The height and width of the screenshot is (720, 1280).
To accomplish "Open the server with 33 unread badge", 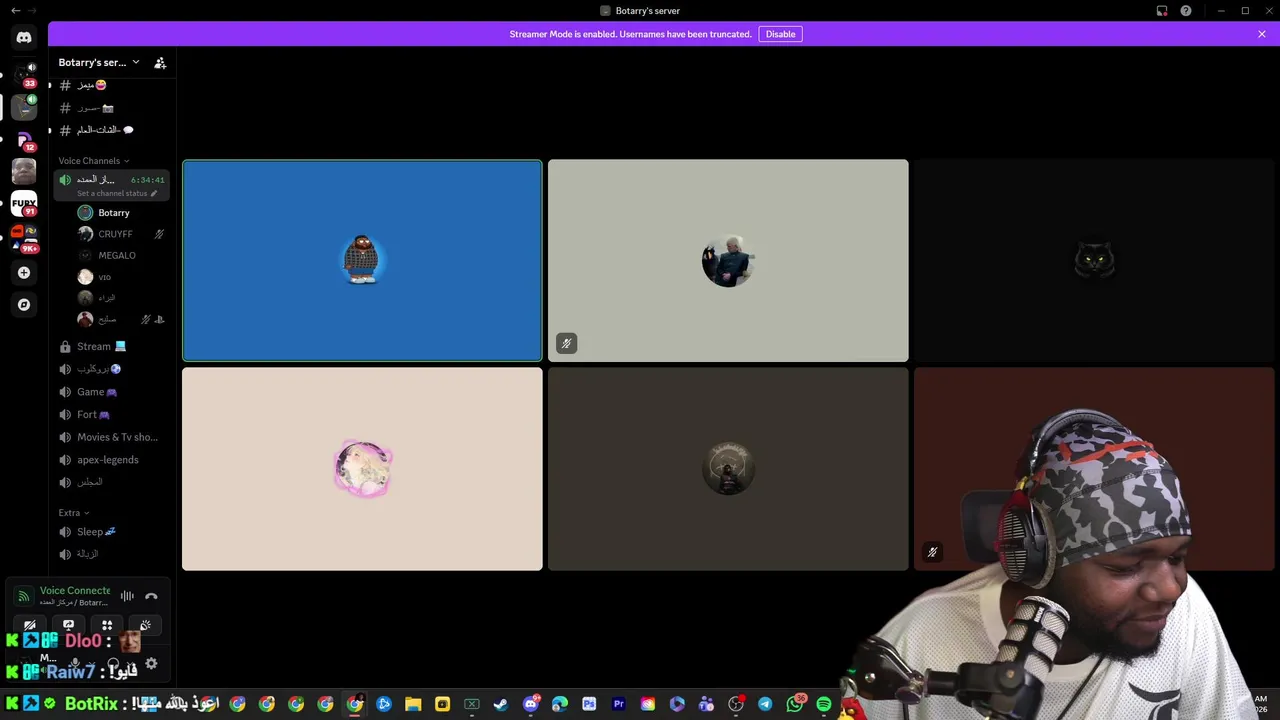I will coord(24,73).
